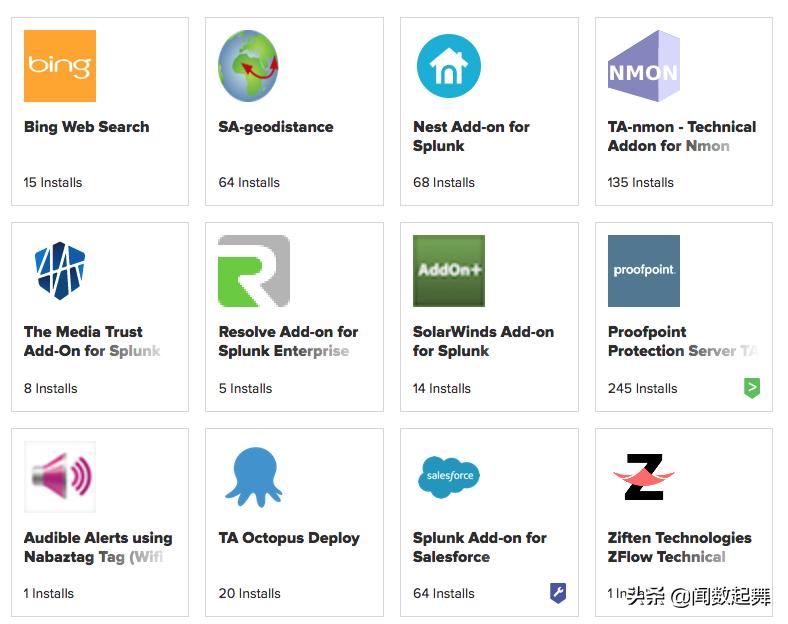Select the green AddOn+ SolarWinds icon
The height and width of the screenshot is (624, 788).
click(x=449, y=271)
